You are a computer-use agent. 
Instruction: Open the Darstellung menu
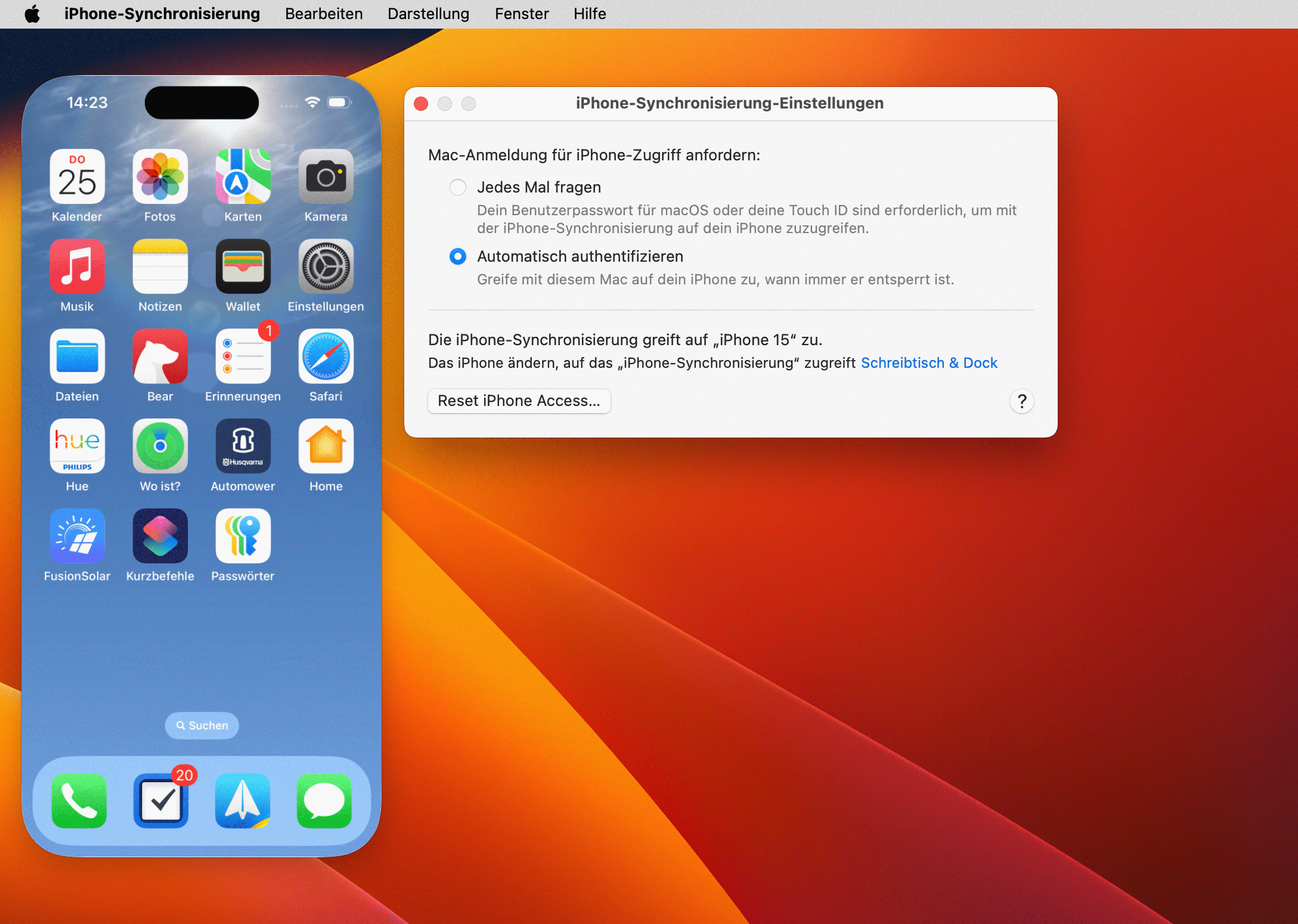click(x=428, y=14)
